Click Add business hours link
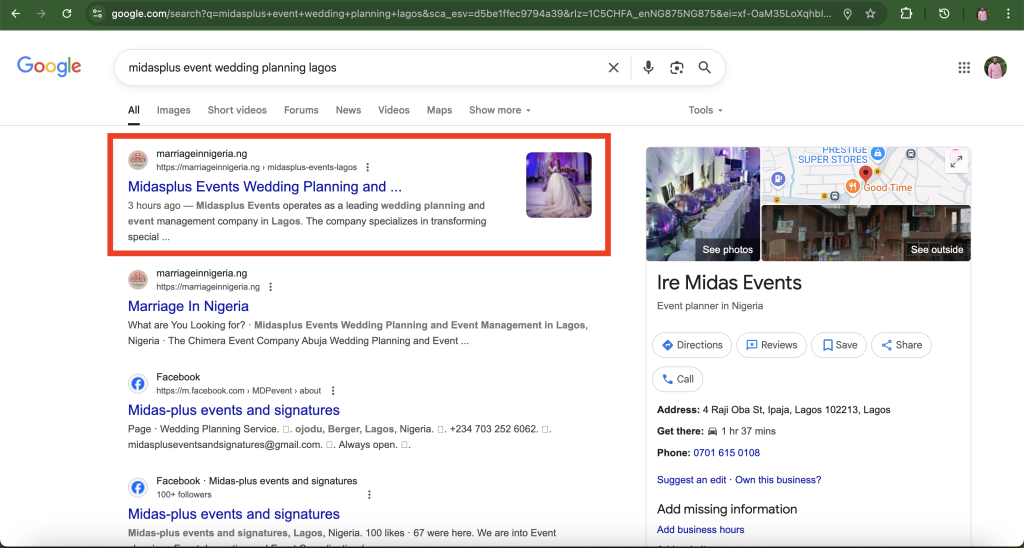This screenshot has height=548, width=1024. tap(701, 530)
